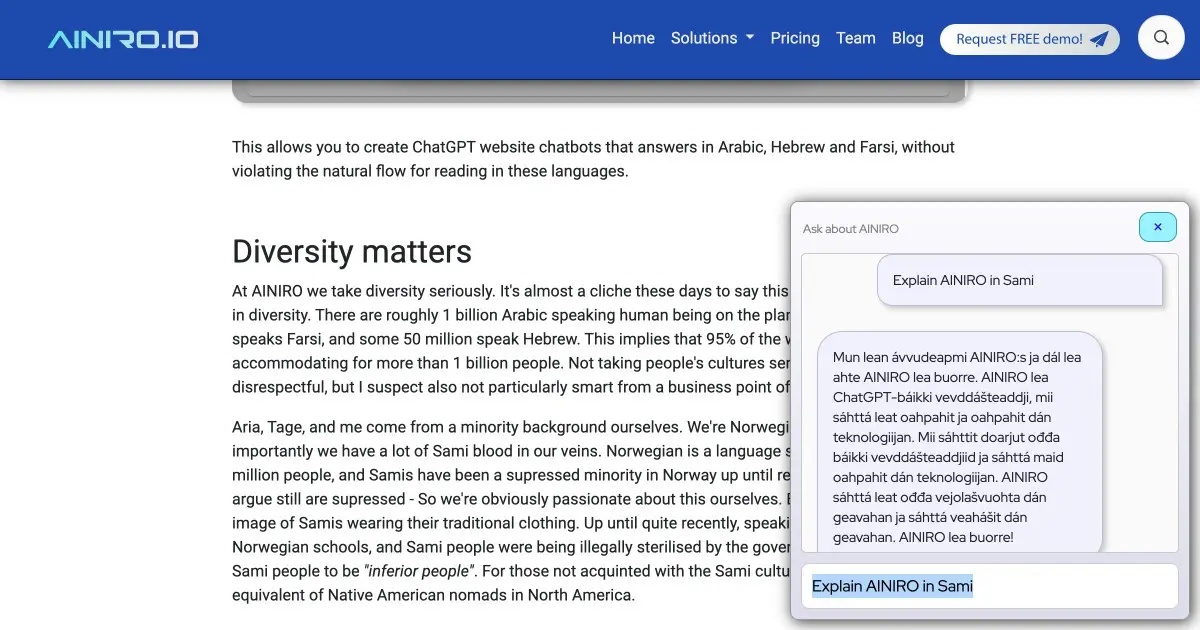Click the paper plane icon on demo button
Image resolution: width=1200 pixels, height=630 pixels.
(x=1101, y=39)
